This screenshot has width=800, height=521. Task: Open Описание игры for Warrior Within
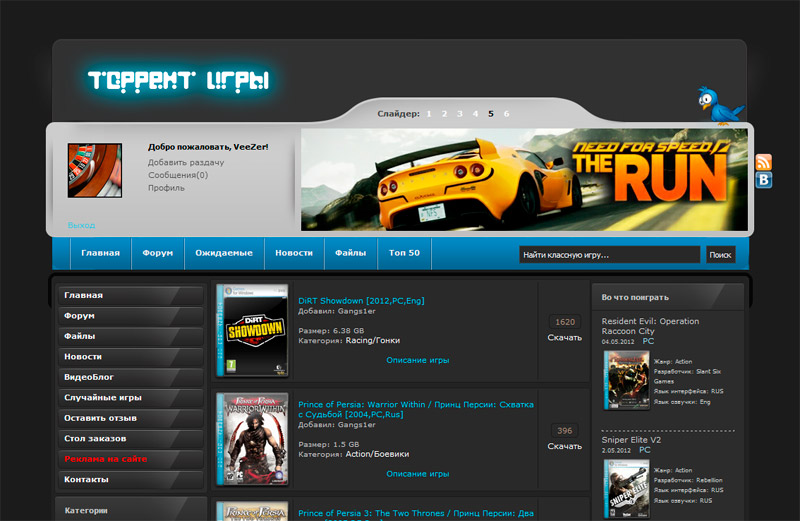click(417, 474)
